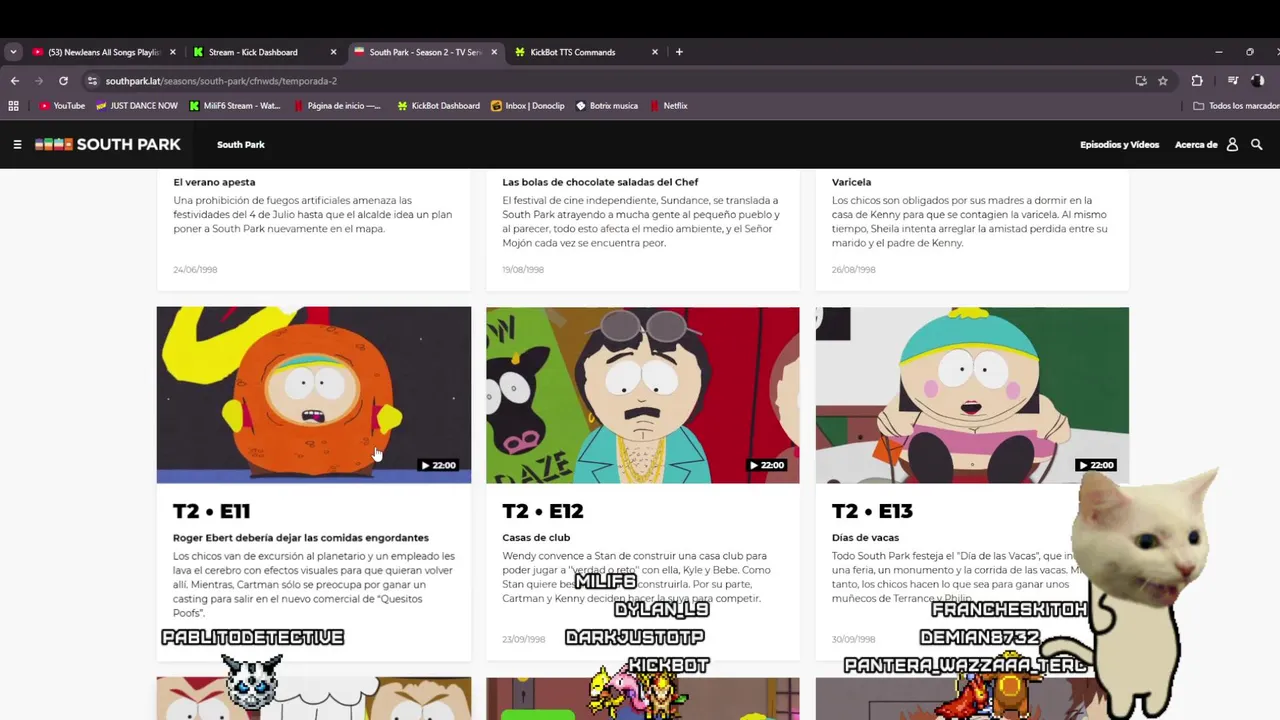Open the T2 E12 episode thumbnail
Image resolution: width=1280 pixels, height=720 pixels.
point(642,395)
